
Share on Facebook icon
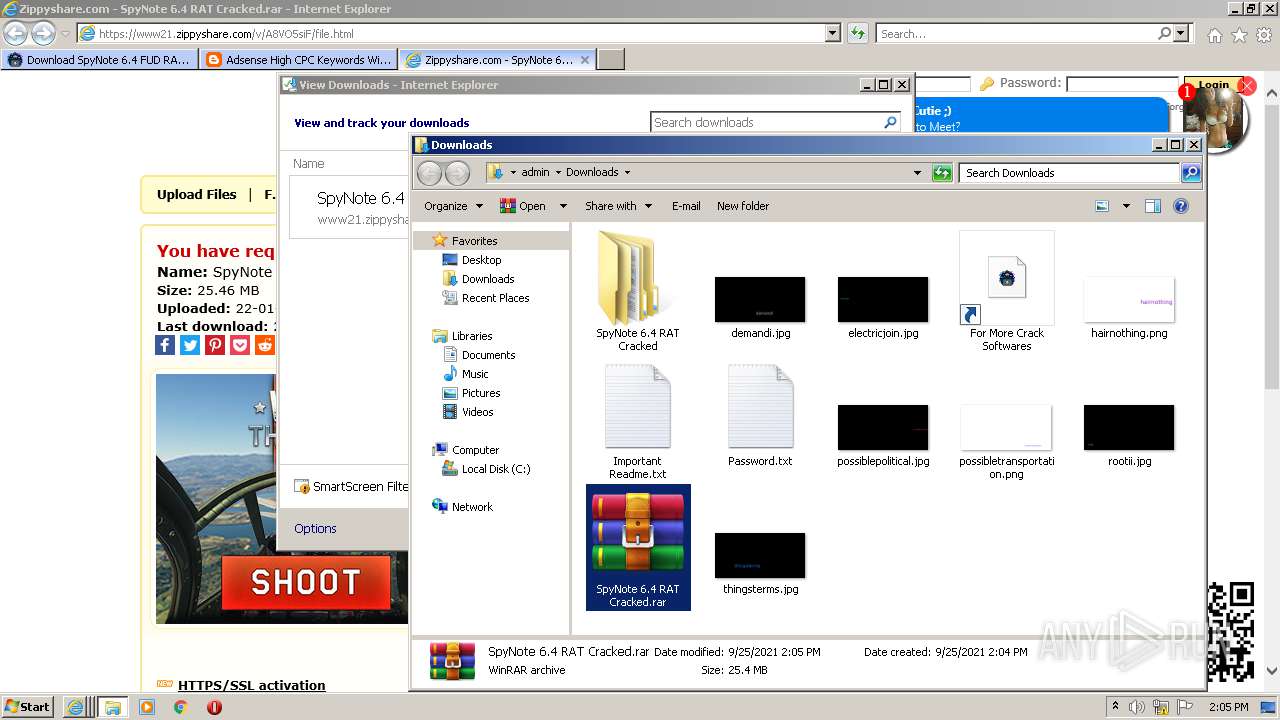tap(165, 345)
